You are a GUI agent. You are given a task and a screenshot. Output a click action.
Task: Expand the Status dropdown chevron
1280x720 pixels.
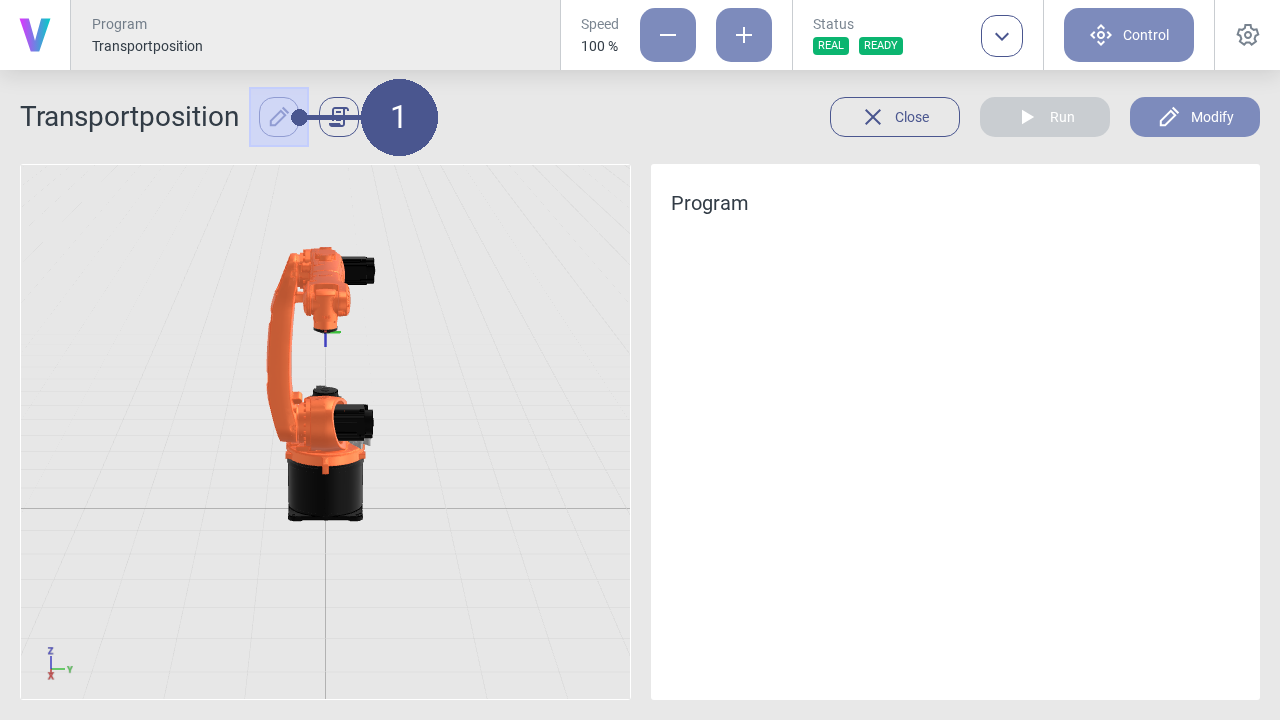click(x=1002, y=36)
